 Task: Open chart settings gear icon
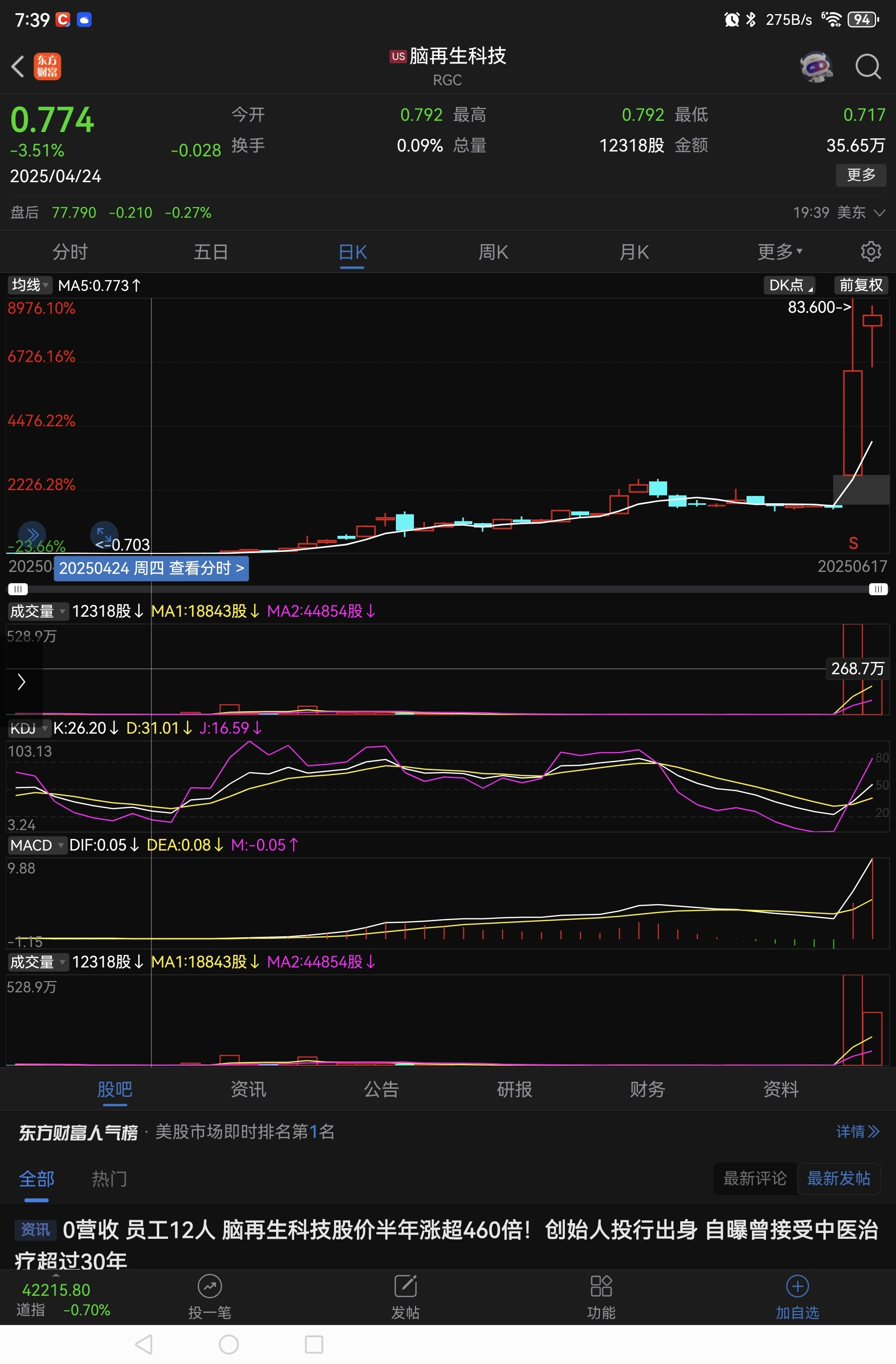tap(871, 251)
